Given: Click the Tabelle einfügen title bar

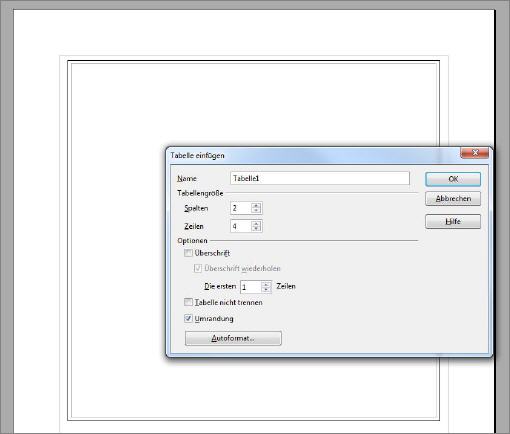Looking at the screenshot, I should pyautogui.click(x=313, y=155).
